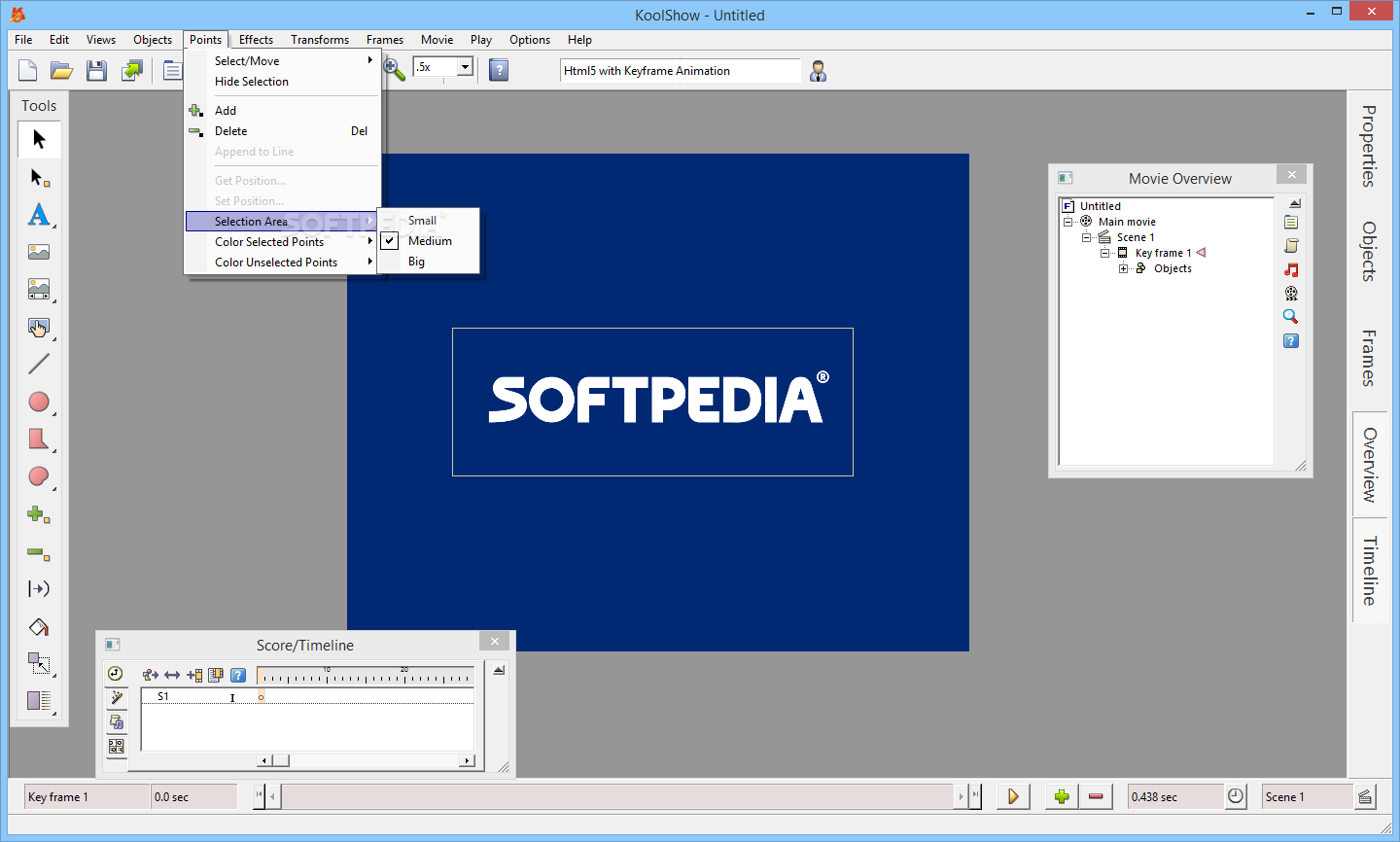Image resolution: width=1400 pixels, height=842 pixels.
Task: Choose the red circle shape tool
Action: coord(39,402)
